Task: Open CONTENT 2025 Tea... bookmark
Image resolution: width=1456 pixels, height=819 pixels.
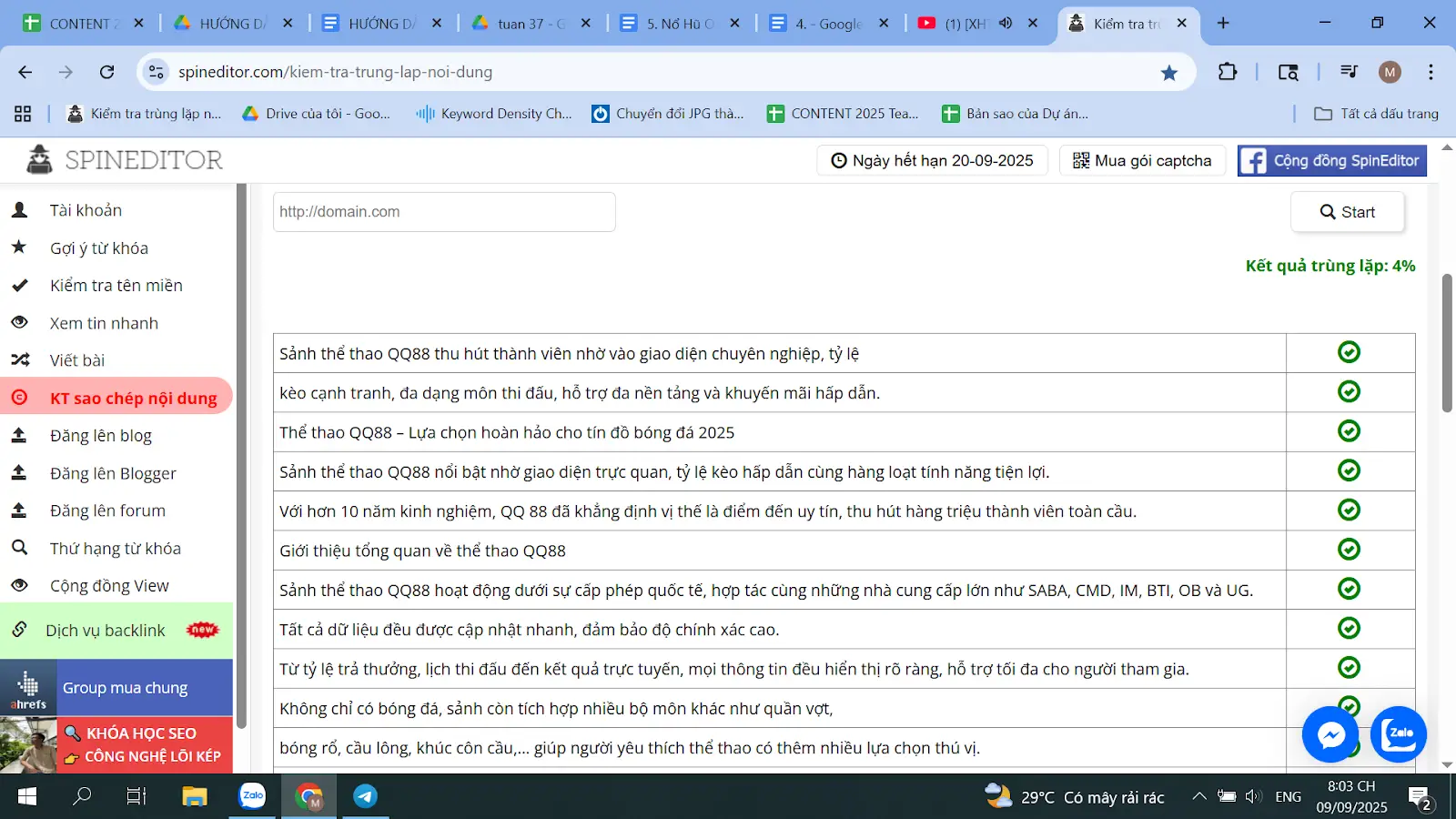Action: [x=843, y=114]
